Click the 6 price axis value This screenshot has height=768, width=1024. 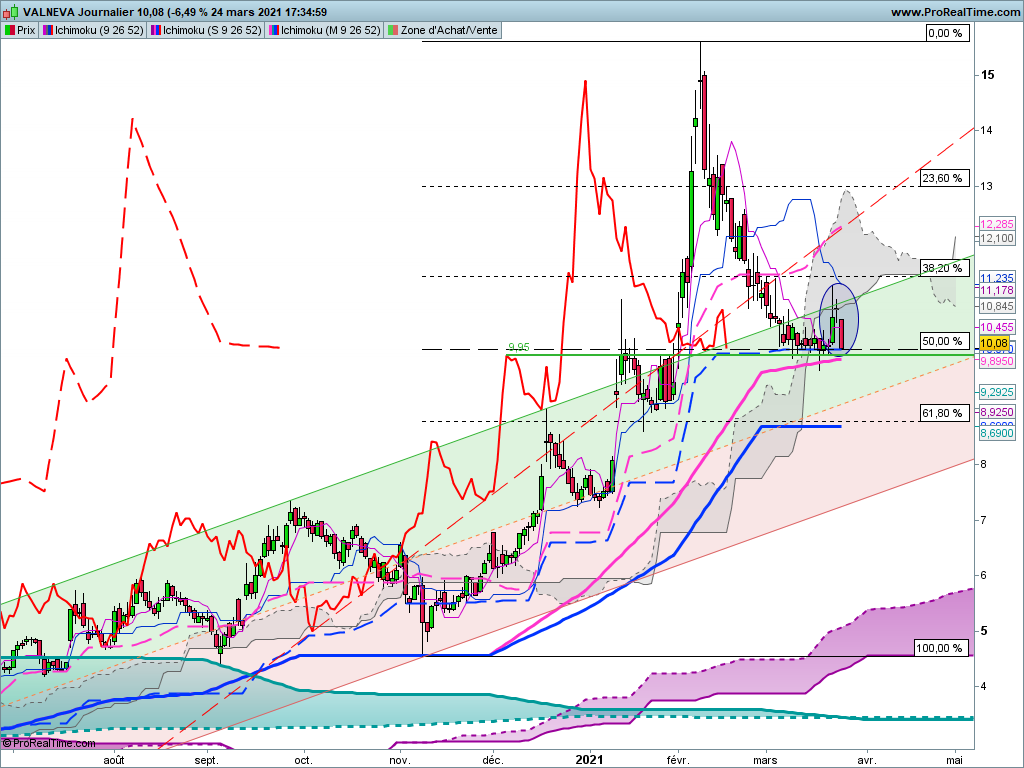[x=983, y=575]
